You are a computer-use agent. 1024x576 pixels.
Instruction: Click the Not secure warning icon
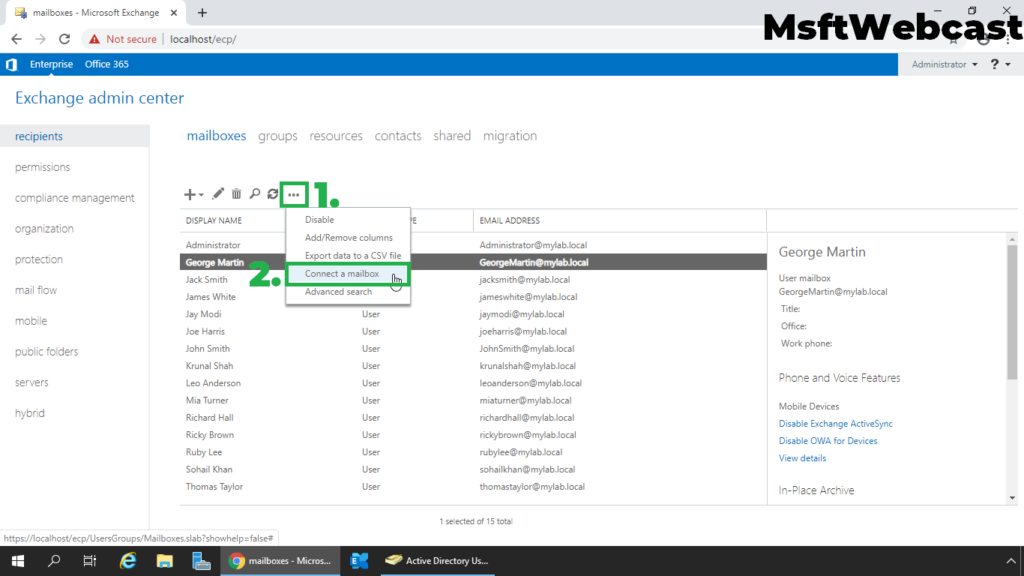[95, 39]
